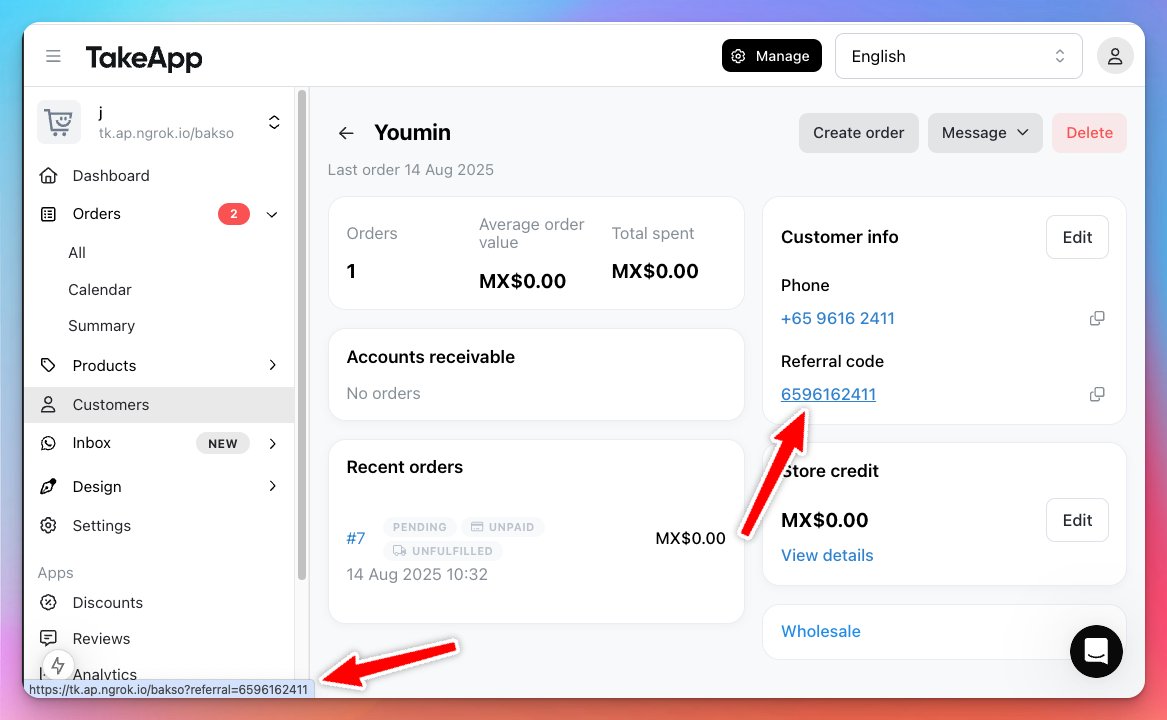Open the Calendar orders view
Image resolution: width=1167 pixels, height=720 pixels.
(x=100, y=290)
